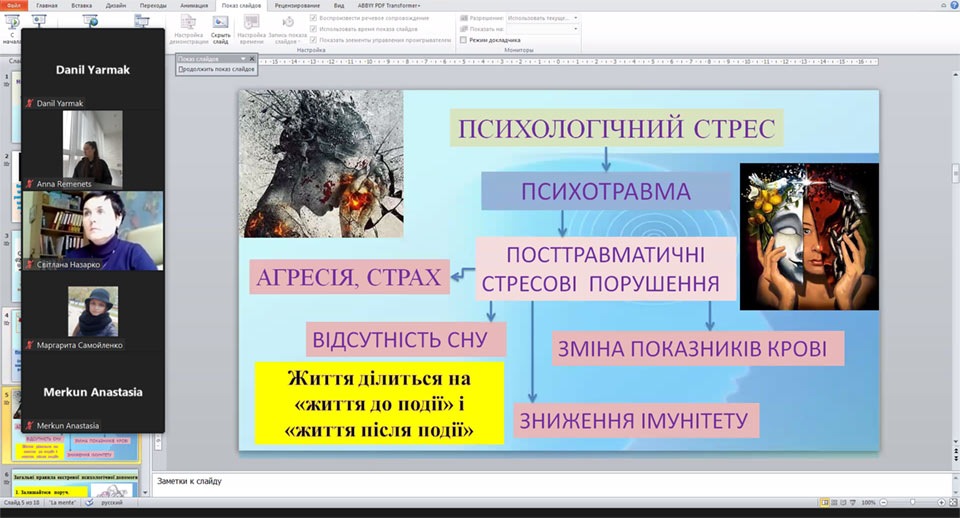The height and width of the screenshot is (518, 960).
Task: Click "La mente" theme name in status bar
Action: 62,503
